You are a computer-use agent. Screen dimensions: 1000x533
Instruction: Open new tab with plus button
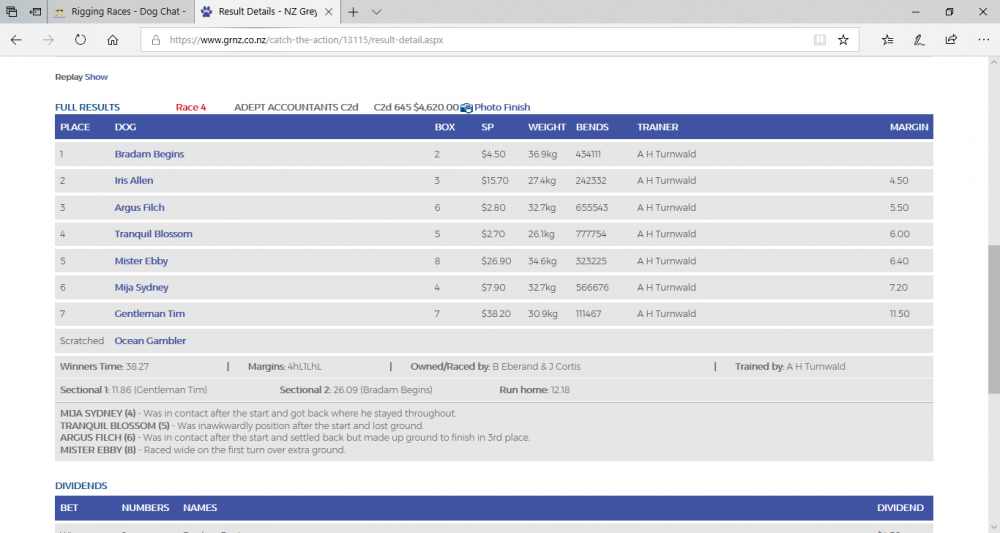tap(353, 12)
